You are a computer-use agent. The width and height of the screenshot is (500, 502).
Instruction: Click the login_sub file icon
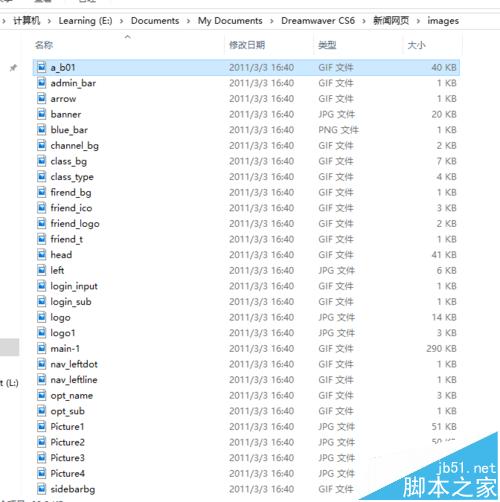pos(41,301)
